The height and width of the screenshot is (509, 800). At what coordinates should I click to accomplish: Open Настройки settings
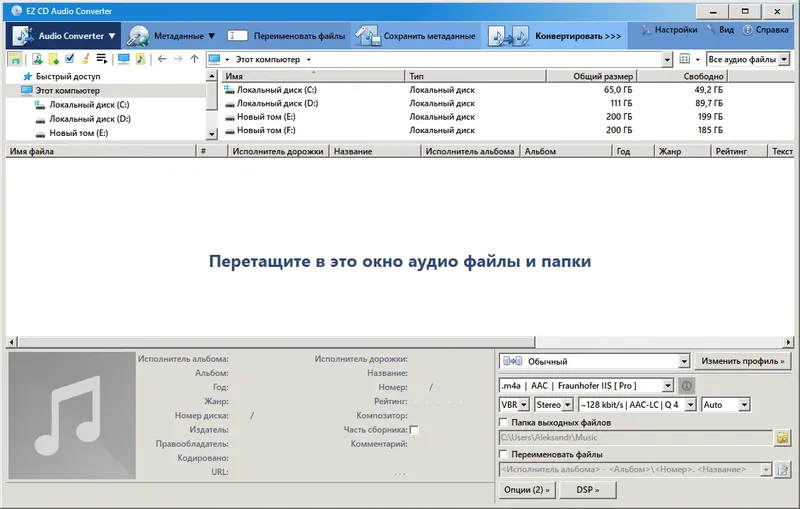[x=669, y=30]
